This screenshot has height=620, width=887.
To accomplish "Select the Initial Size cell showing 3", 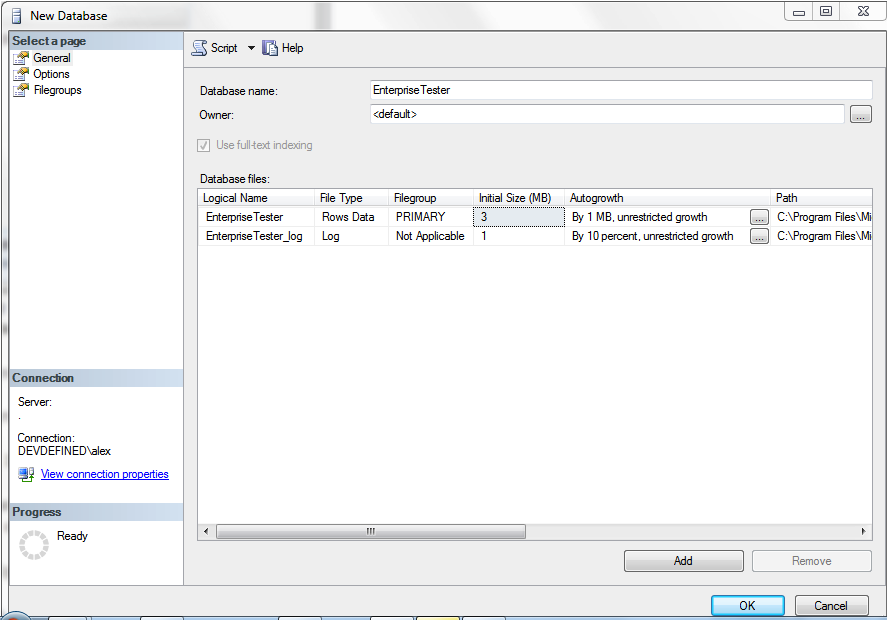I will tap(518, 217).
